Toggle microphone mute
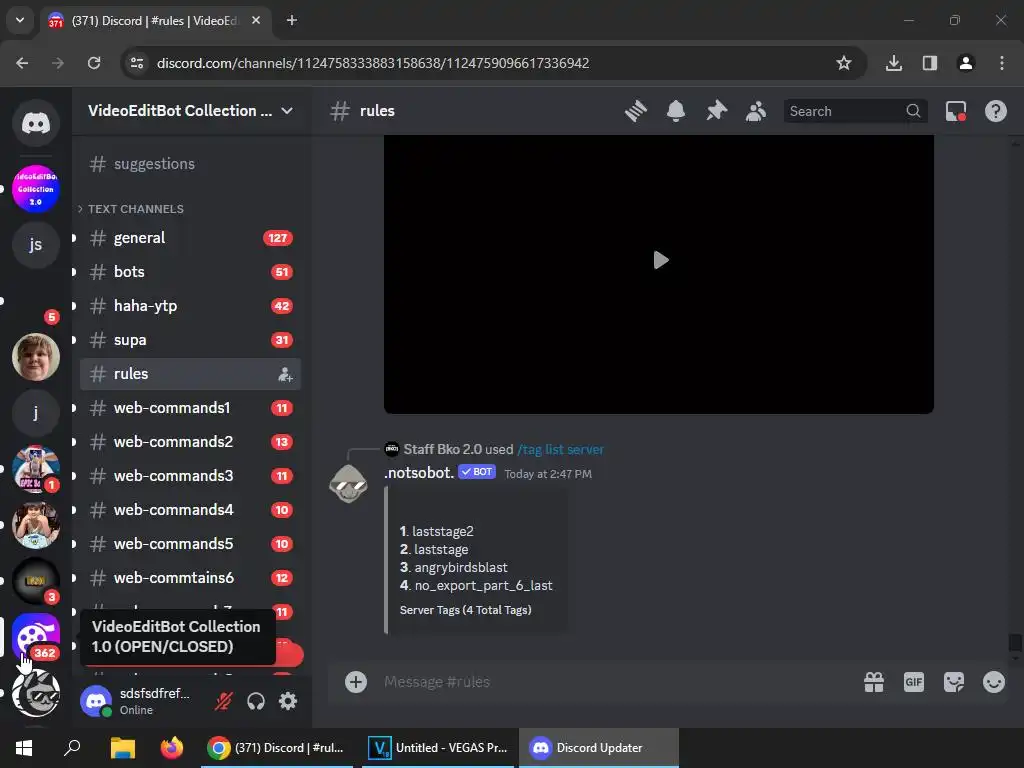The height and width of the screenshot is (768, 1024). point(223,701)
